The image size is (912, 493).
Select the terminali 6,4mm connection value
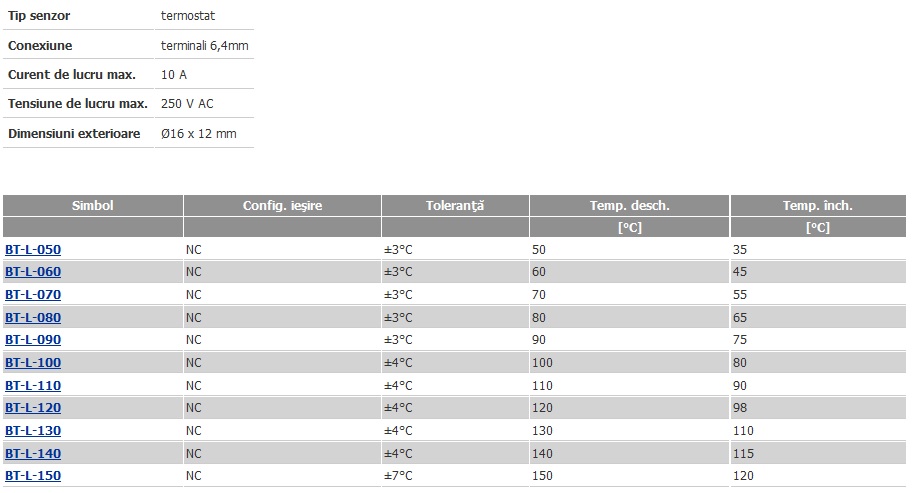[205, 45]
